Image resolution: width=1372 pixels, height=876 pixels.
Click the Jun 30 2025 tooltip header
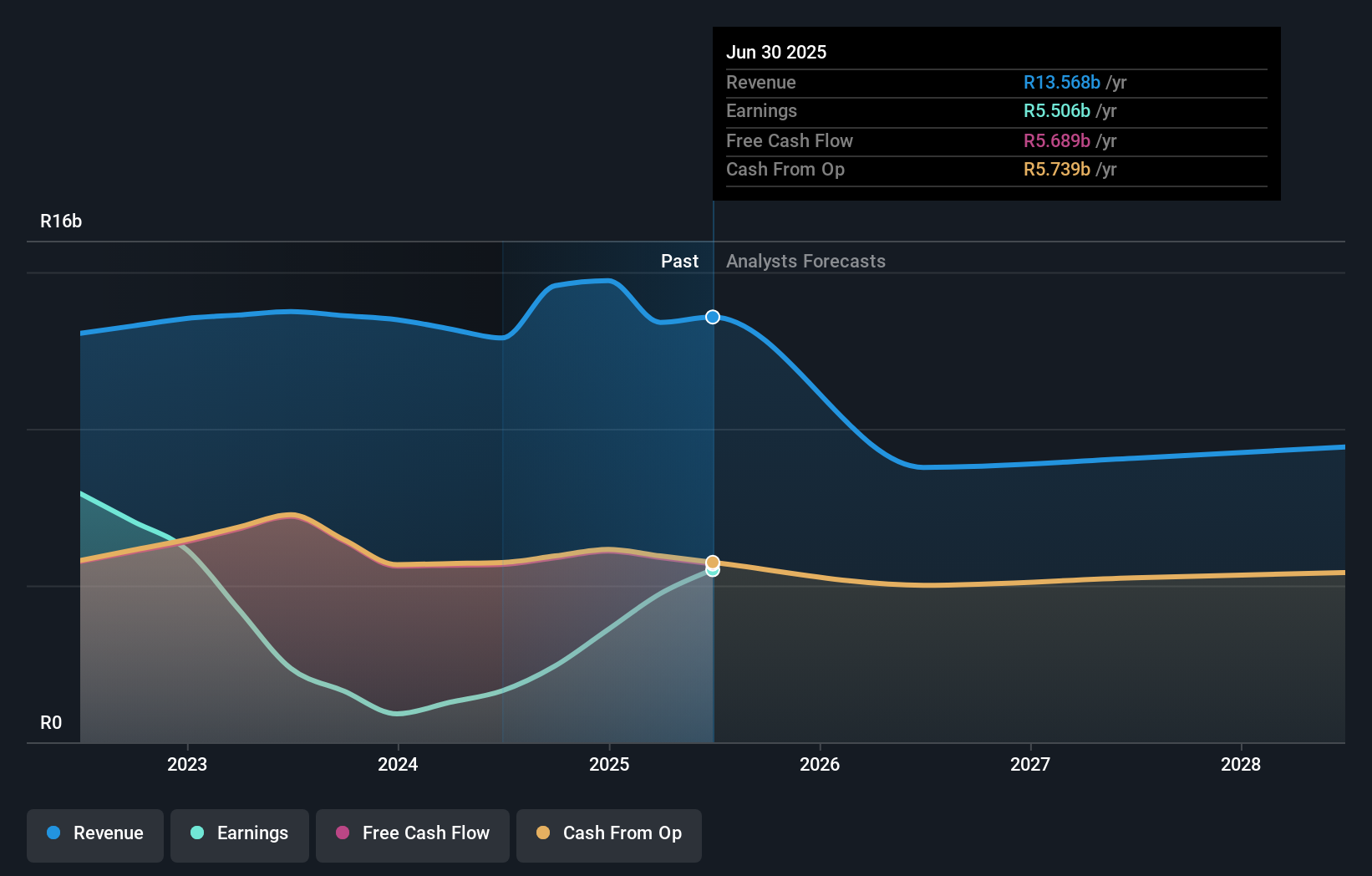tap(776, 52)
